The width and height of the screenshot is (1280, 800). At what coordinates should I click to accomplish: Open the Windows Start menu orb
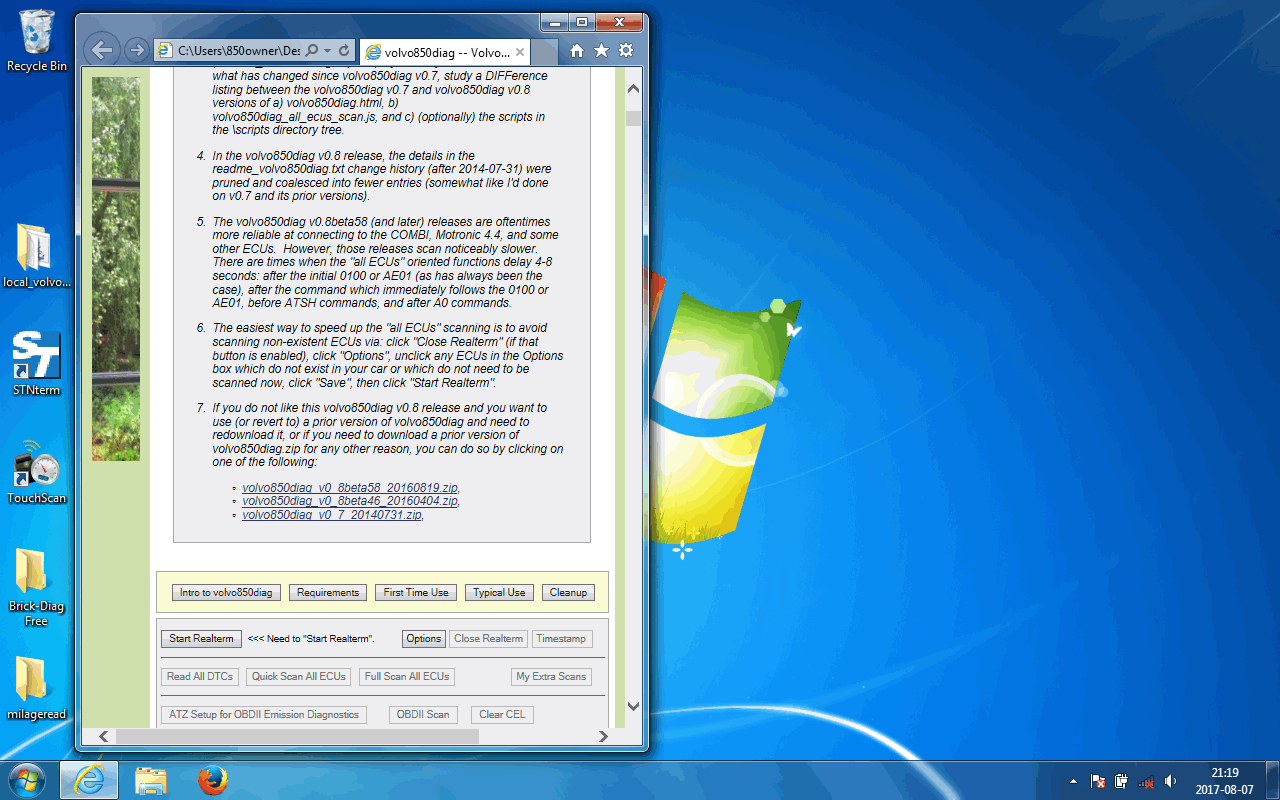coord(26,780)
